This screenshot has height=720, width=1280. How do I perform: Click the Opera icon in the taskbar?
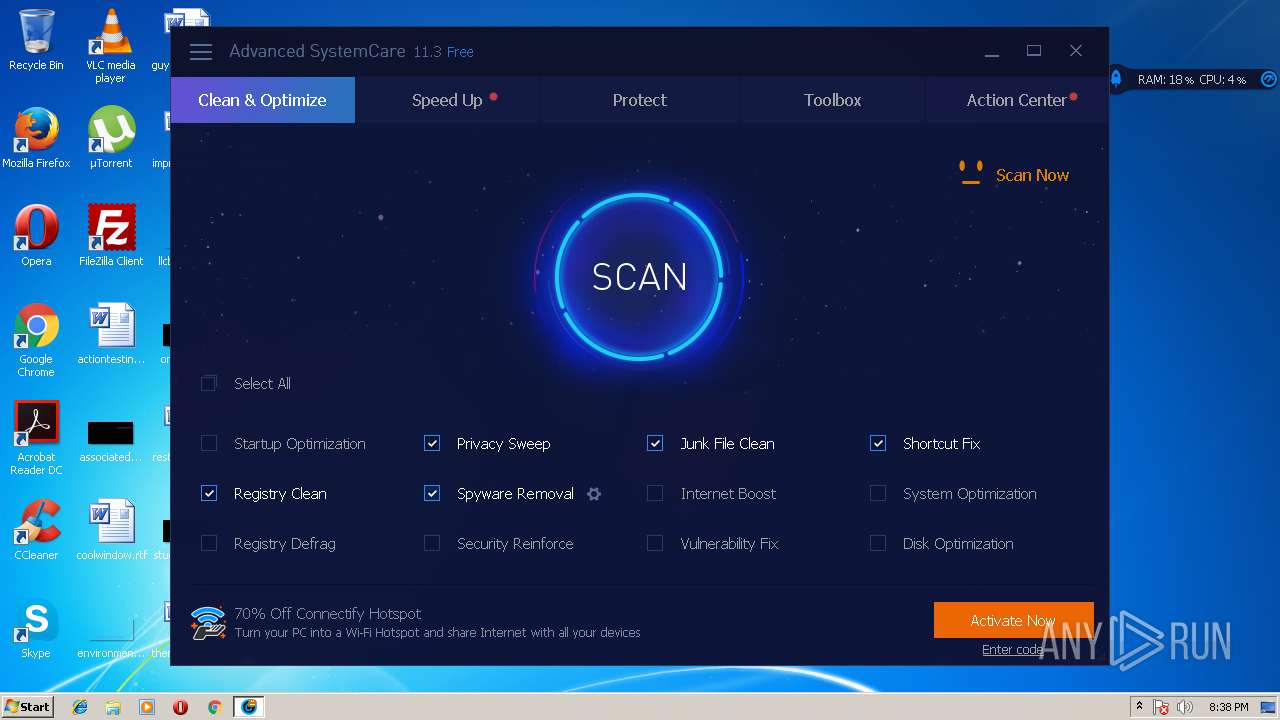(181, 707)
